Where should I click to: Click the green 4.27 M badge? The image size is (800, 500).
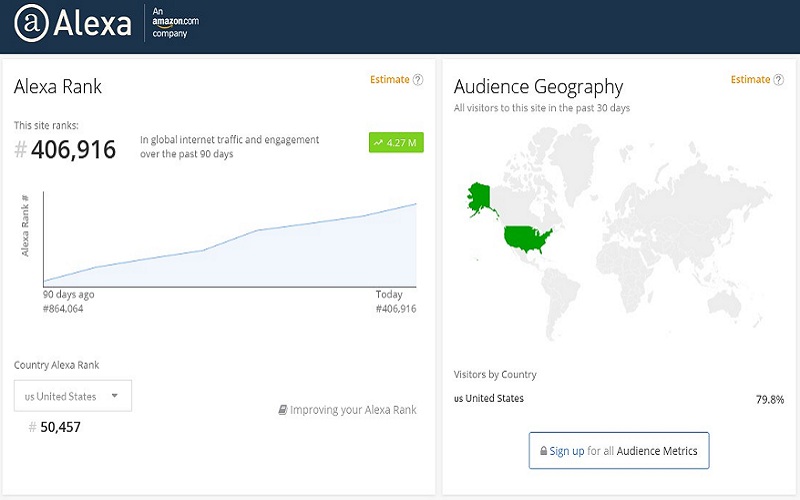click(397, 143)
